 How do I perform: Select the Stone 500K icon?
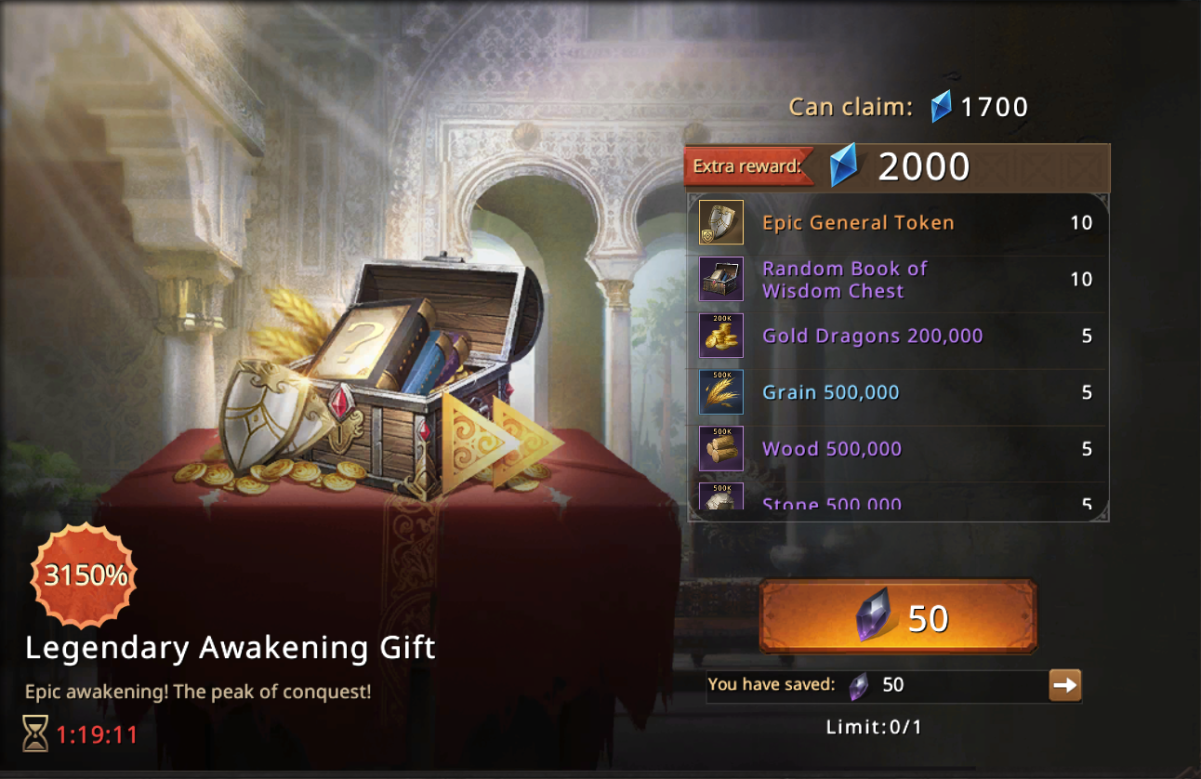click(721, 496)
